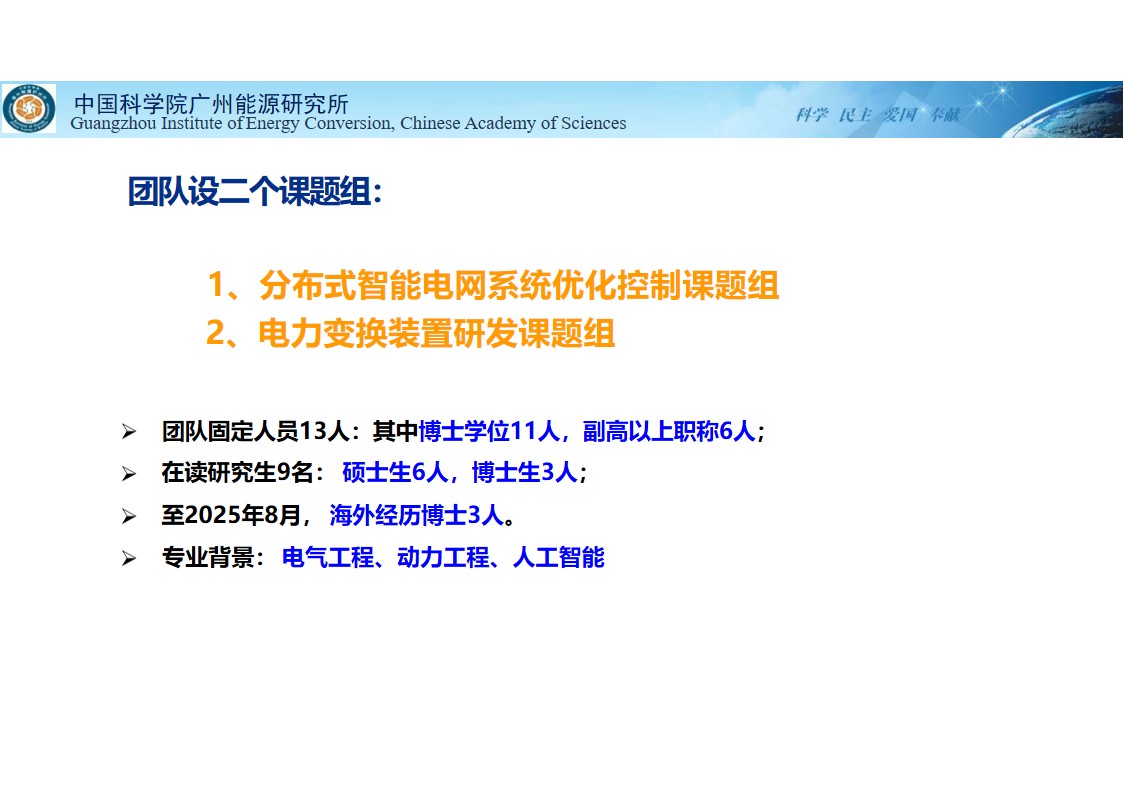Click the arrow bullet before 至2025年8月

click(x=128, y=516)
